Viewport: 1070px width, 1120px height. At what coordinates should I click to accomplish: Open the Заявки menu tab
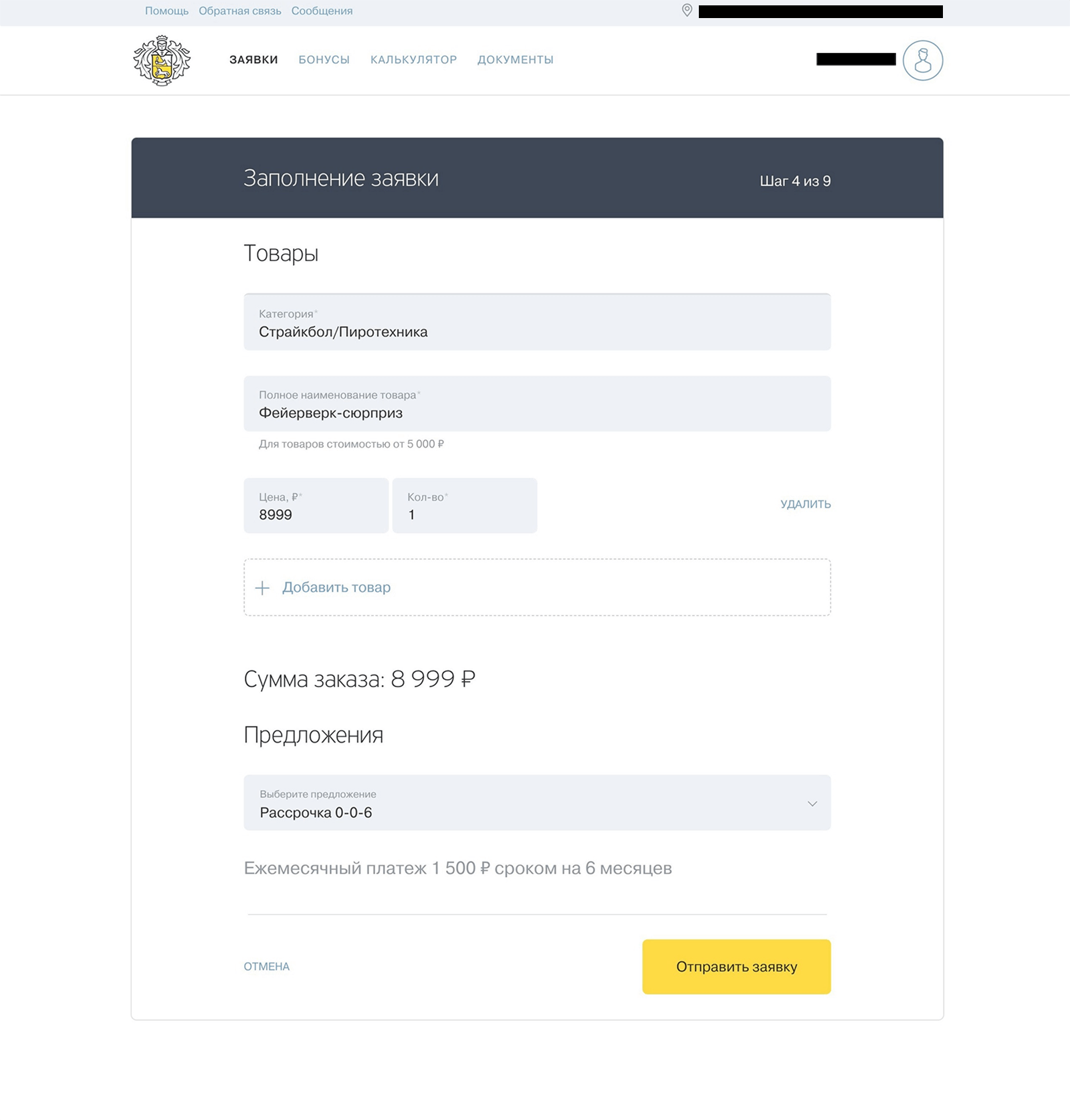[253, 60]
